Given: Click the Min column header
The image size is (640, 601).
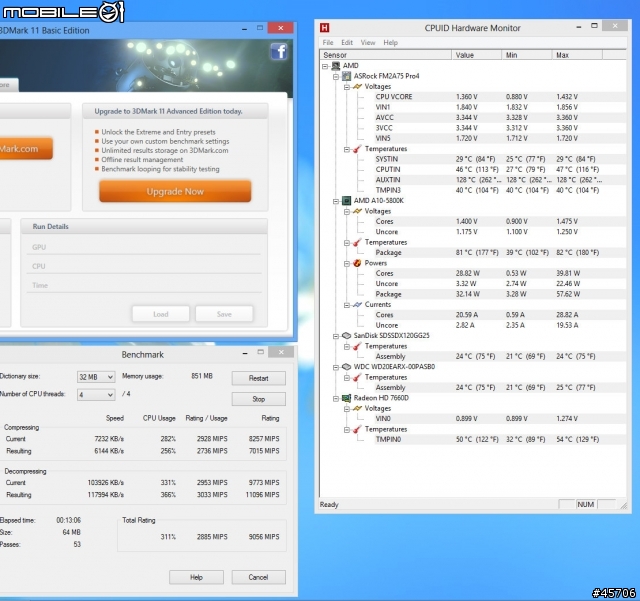Looking at the screenshot, I should click(527, 55).
